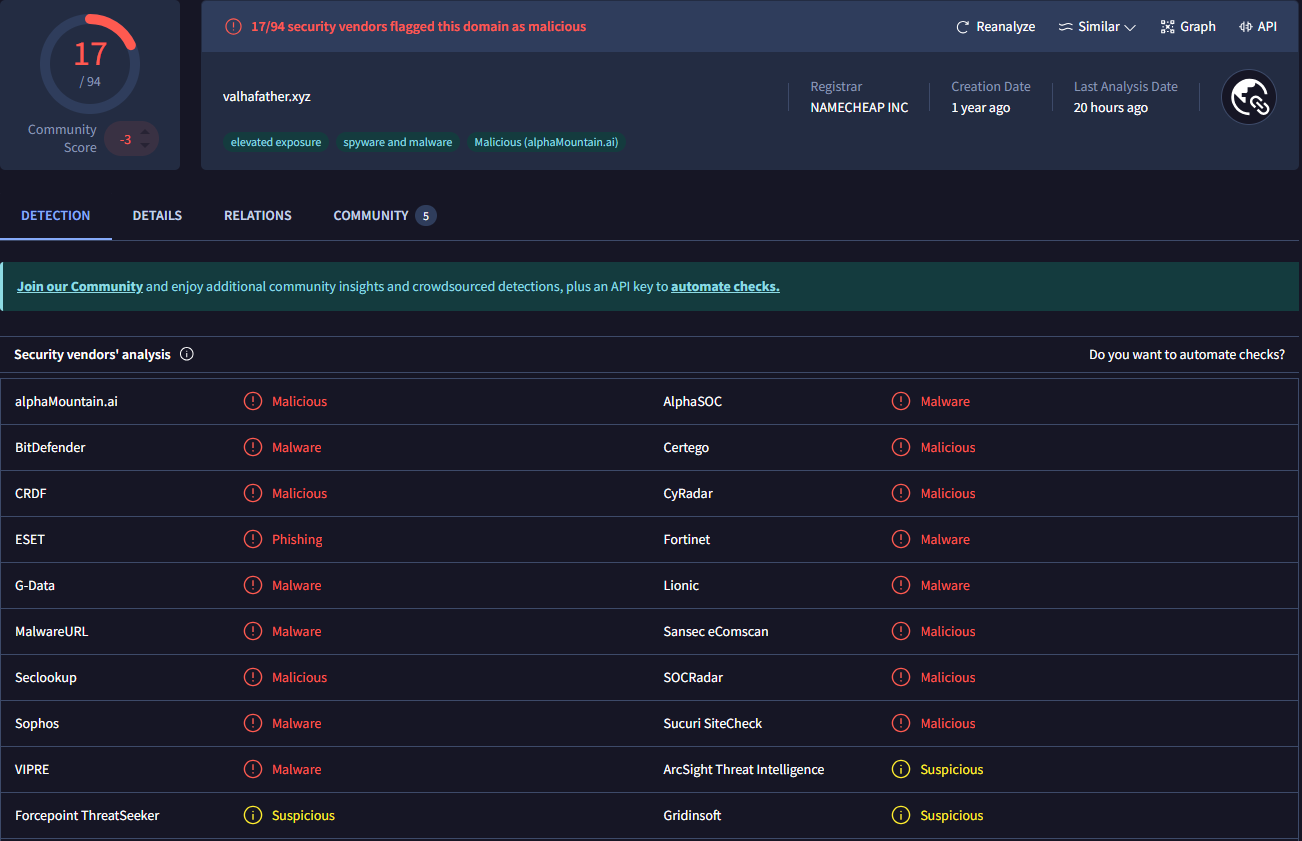Click the Certego malicious alert icon

tap(901, 447)
